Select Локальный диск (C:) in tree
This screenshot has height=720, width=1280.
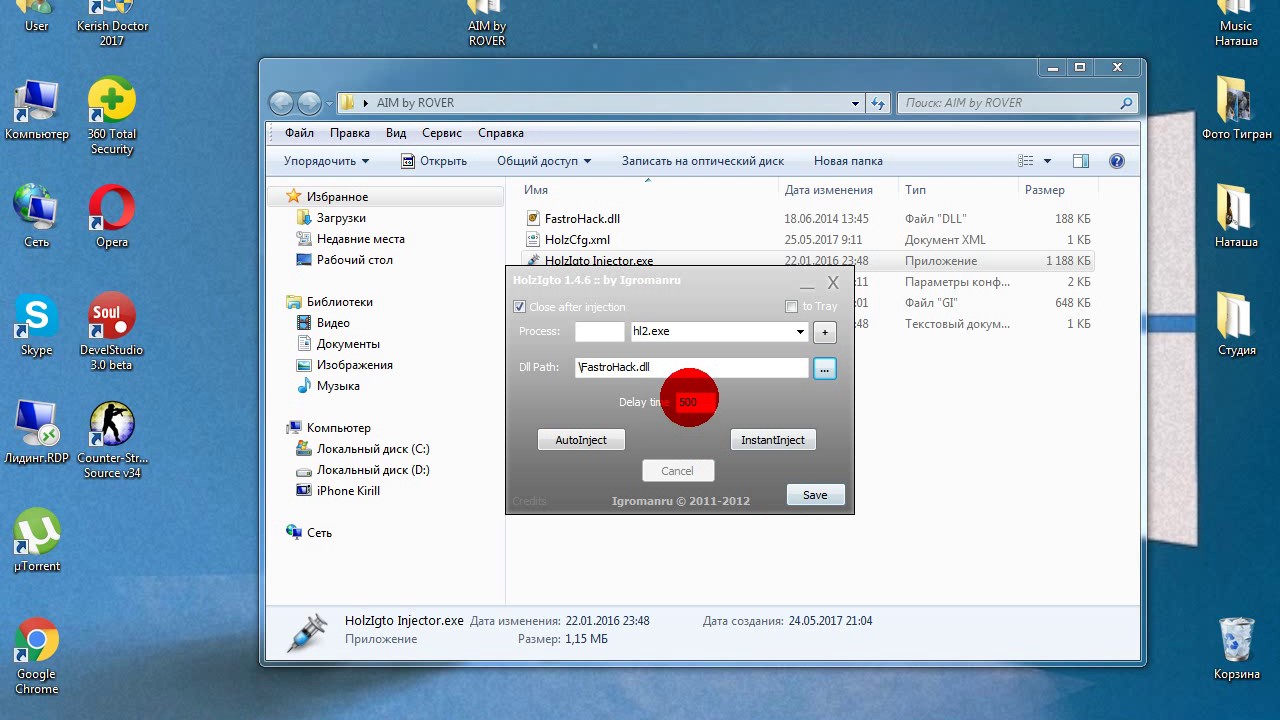coord(373,449)
